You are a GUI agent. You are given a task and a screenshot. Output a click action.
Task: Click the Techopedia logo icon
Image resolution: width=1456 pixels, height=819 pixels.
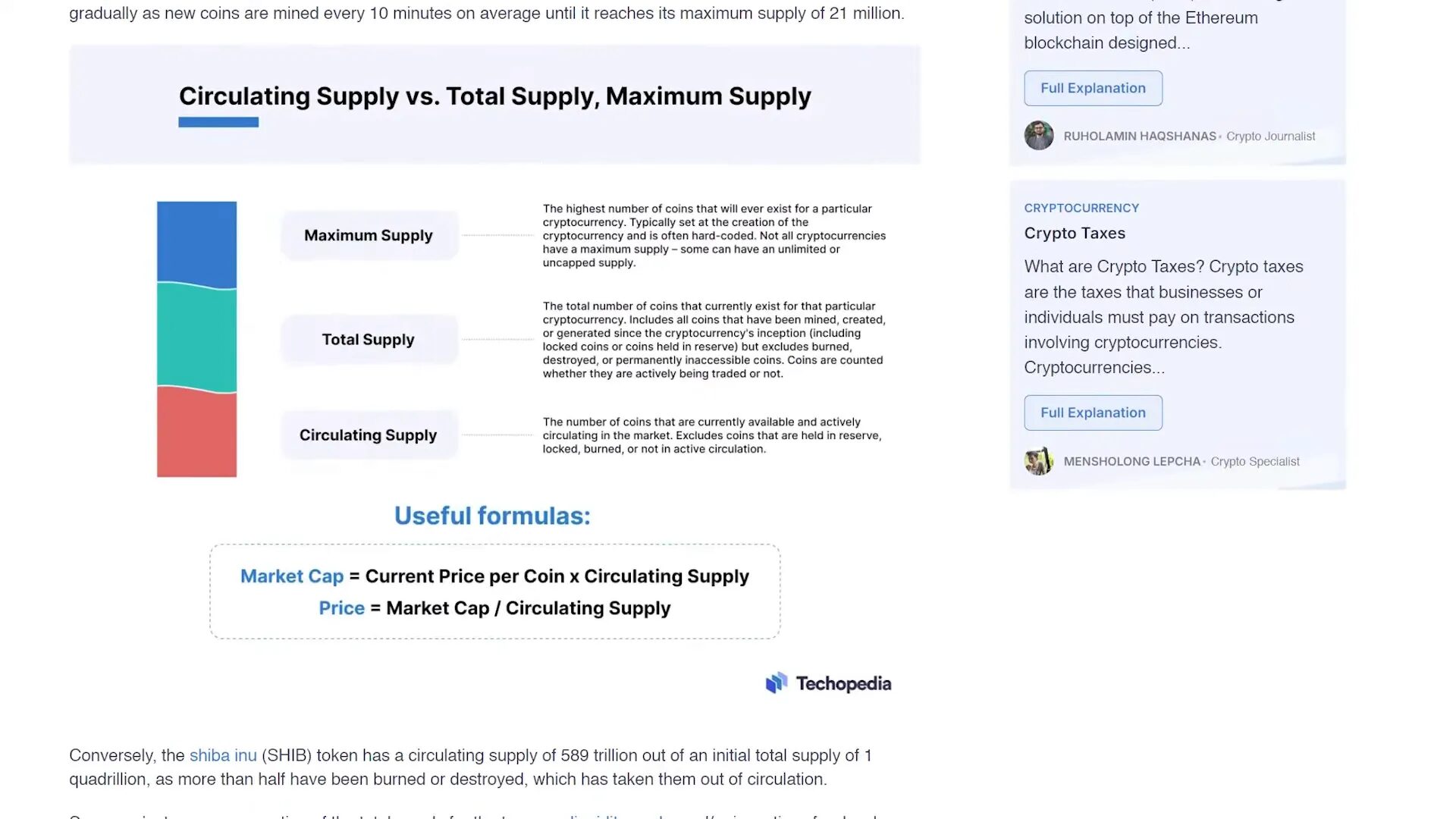coord(777,683)
